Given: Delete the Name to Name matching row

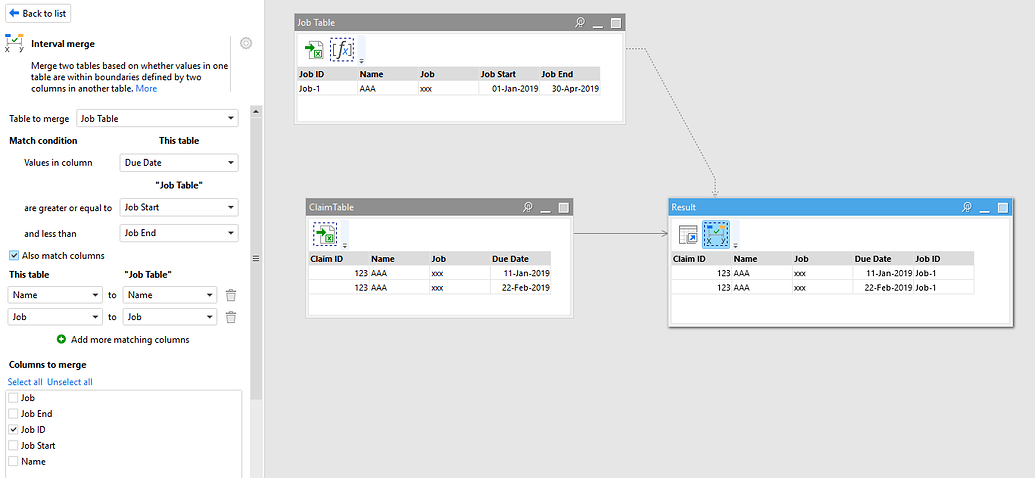Looking at the screenshot, I should (231, 295).
